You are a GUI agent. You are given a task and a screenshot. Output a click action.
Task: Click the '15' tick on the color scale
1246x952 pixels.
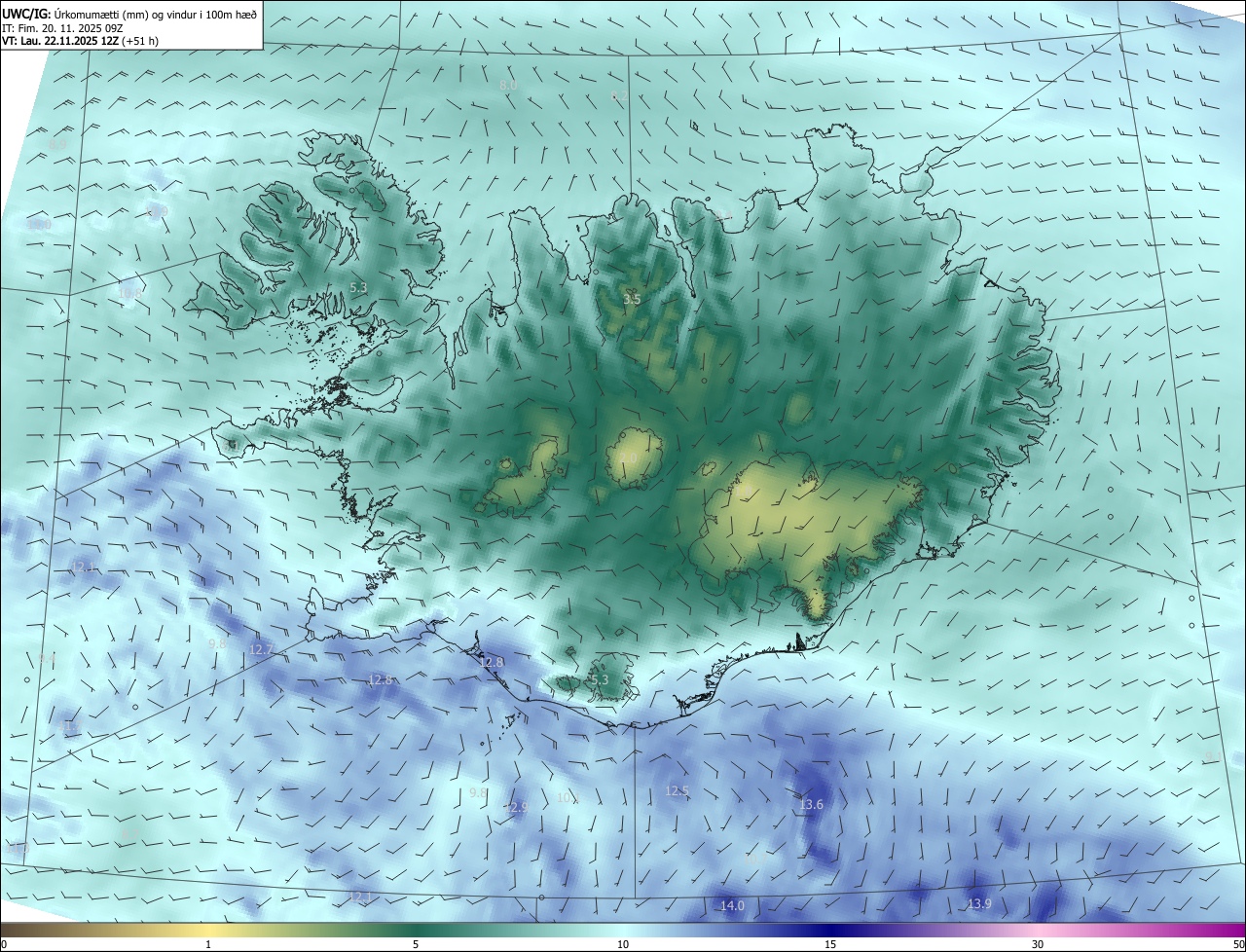(830, 945)
